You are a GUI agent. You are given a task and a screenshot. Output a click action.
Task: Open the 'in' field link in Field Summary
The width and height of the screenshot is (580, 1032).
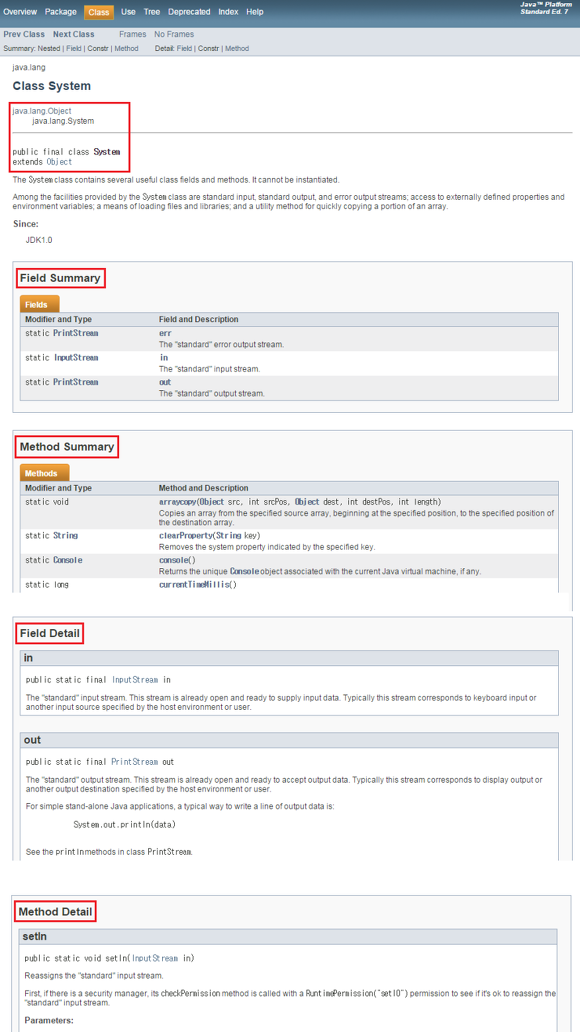[x=164, y=357]
